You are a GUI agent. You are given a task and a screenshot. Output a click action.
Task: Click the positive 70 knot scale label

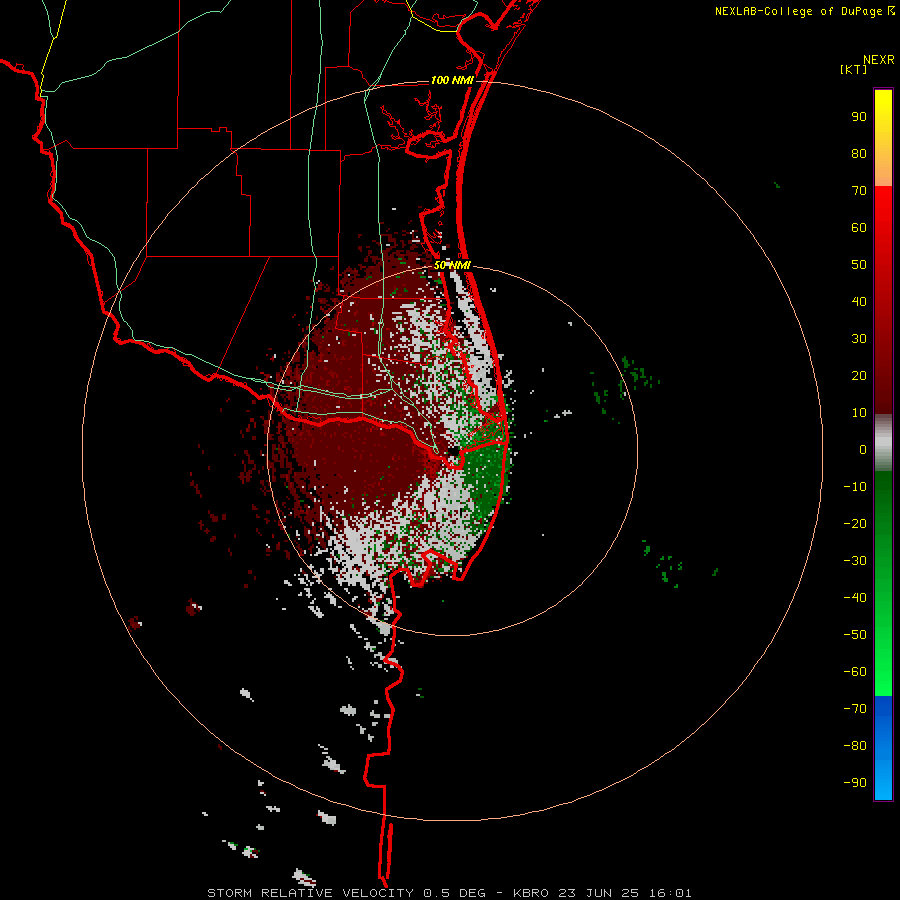pyautogui.click(x=859, y=191)
